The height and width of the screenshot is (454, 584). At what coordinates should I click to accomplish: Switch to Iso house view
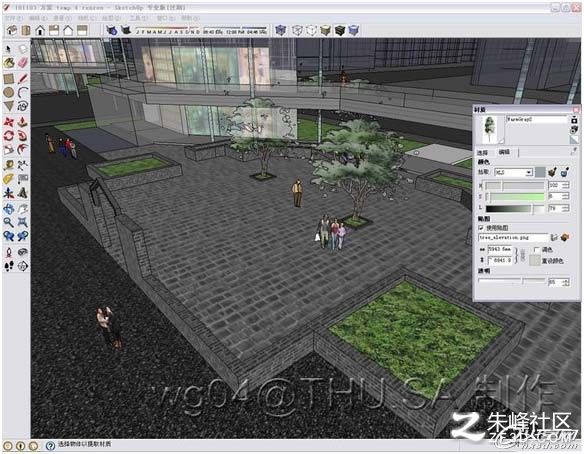[x=12, y=30]
